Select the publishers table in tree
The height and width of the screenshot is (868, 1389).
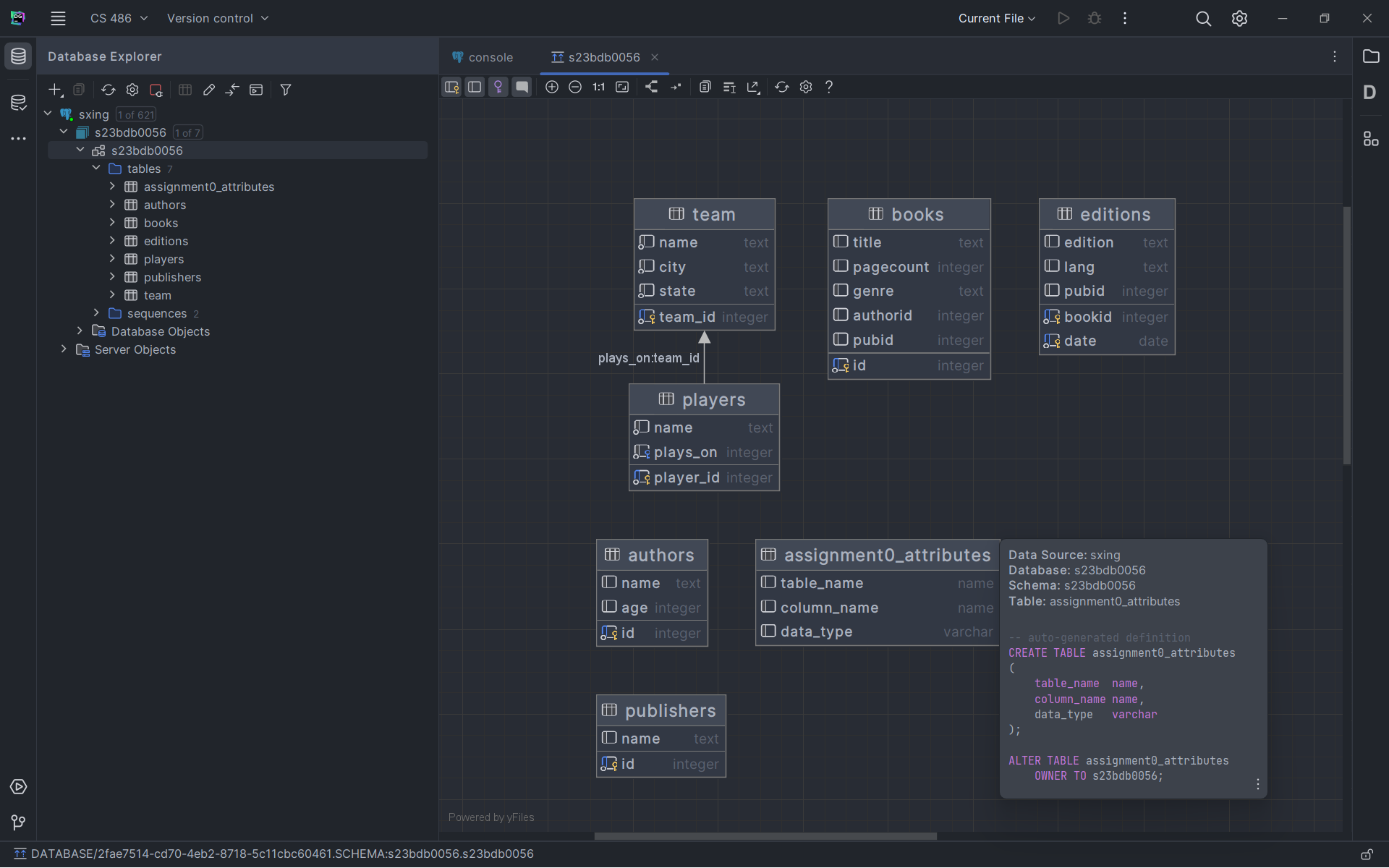coord(172,277)
